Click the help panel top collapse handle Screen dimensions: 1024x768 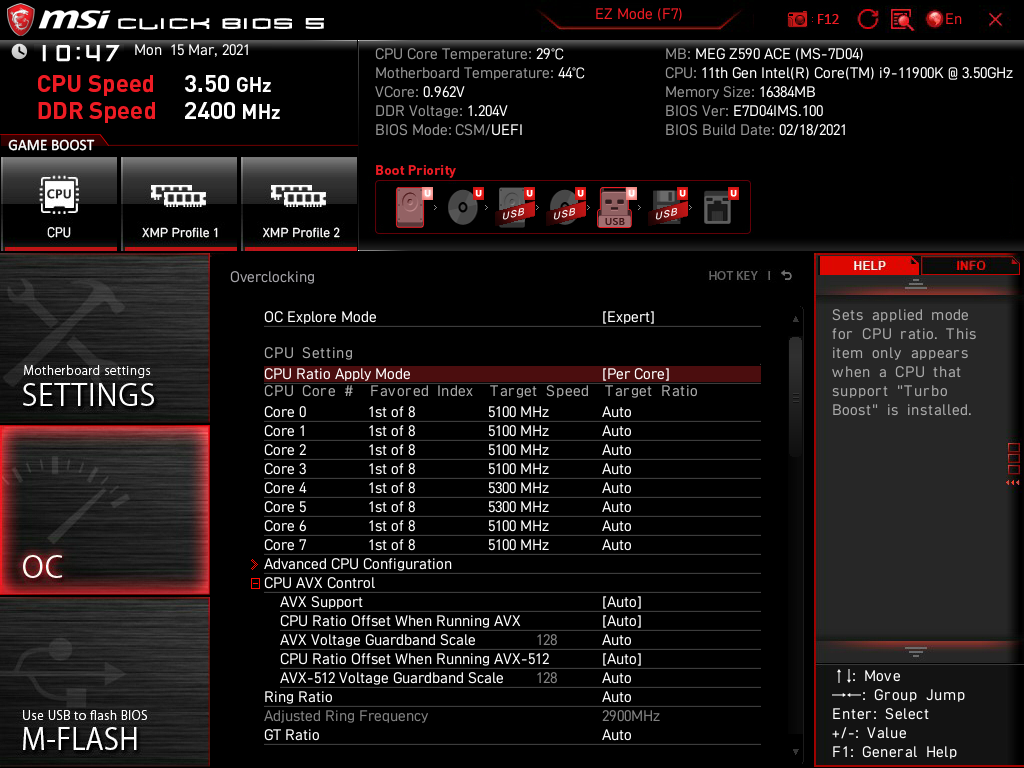tap(916, 283)
